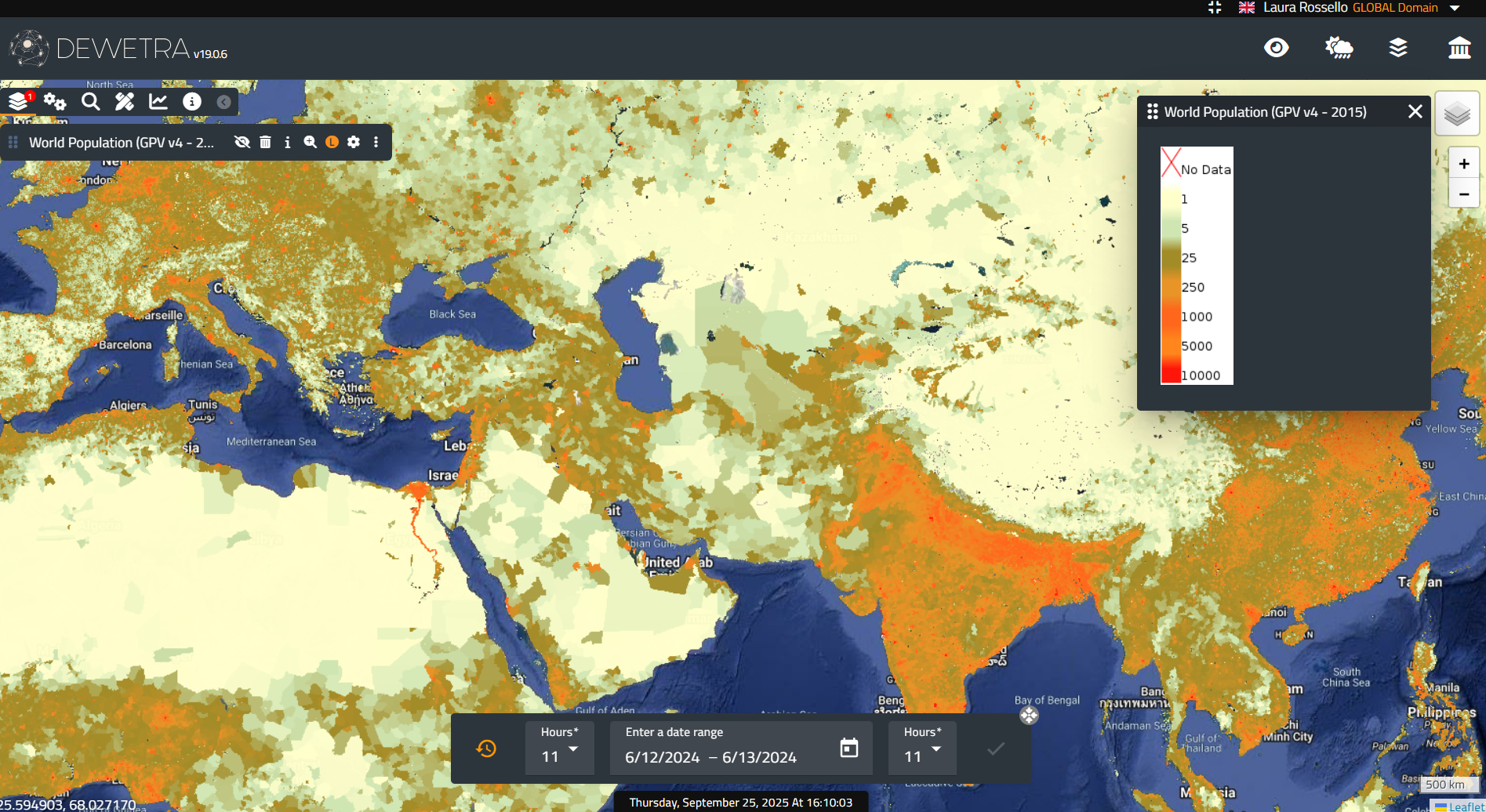Expand the start Hours dropdown
This screenshot has width=1486, height=812.
pos(560,749)
